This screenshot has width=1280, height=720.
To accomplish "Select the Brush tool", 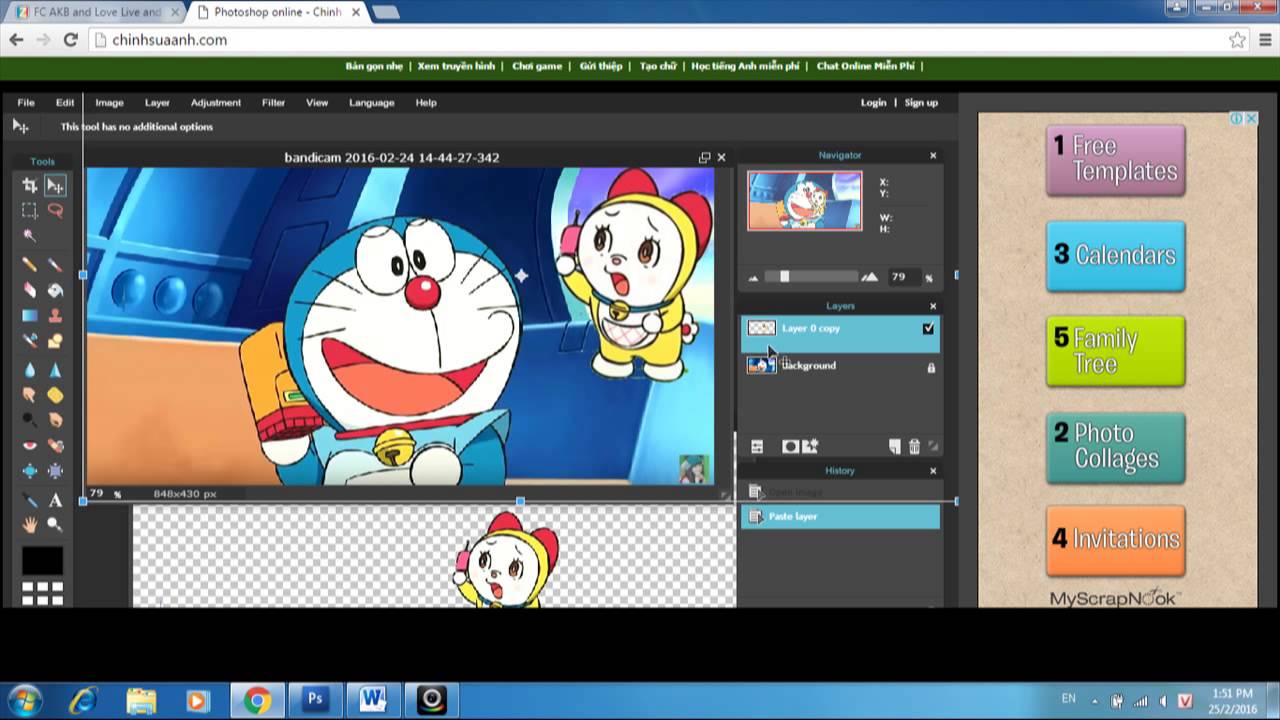I will tap(55, 265).
